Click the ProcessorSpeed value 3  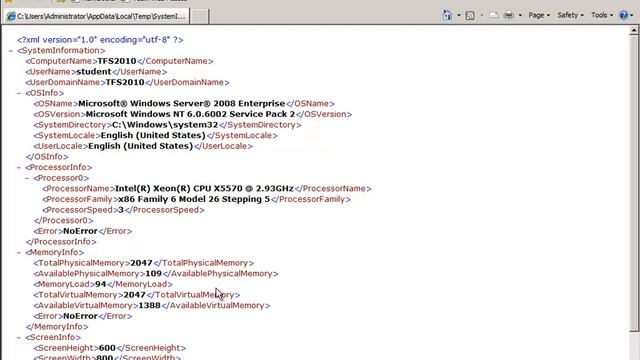[121, 210]
